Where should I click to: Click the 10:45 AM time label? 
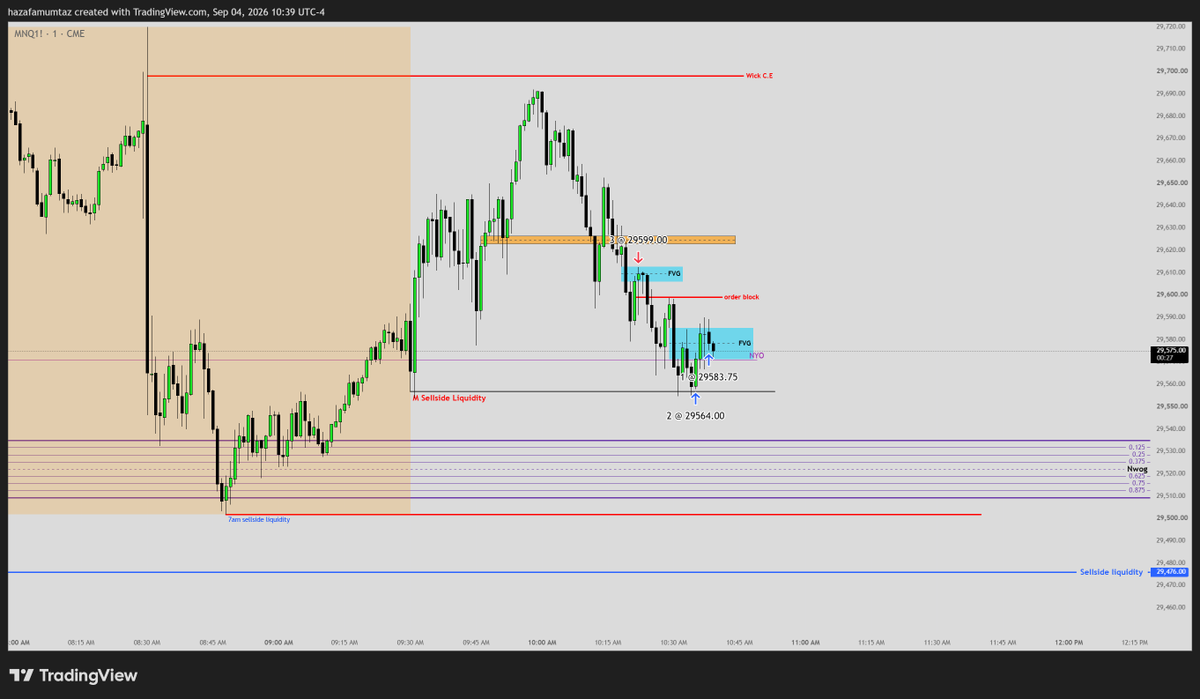pyautogui.click(x=739, y=642)
